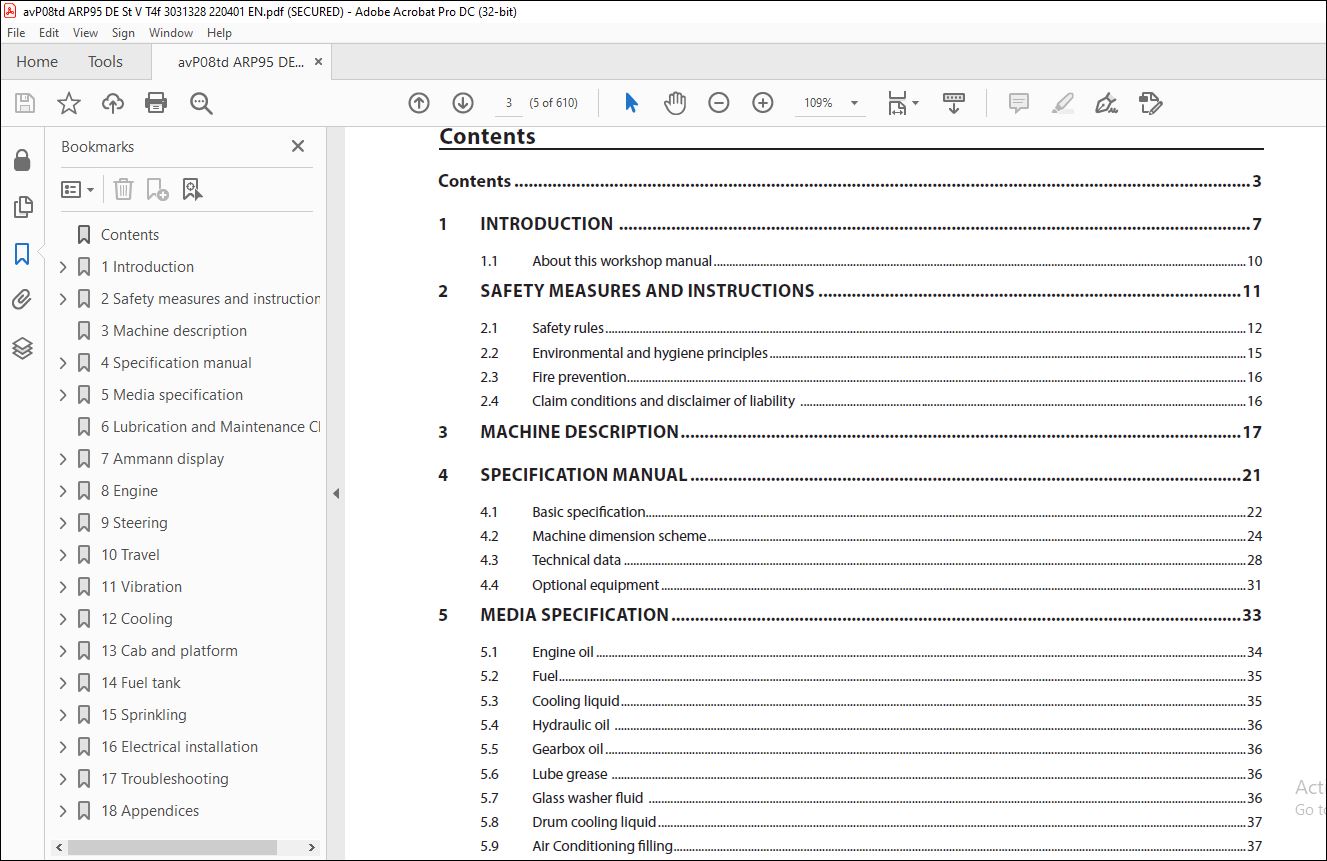Expand the 1 Introduction bookmark

tap(63, 267)
